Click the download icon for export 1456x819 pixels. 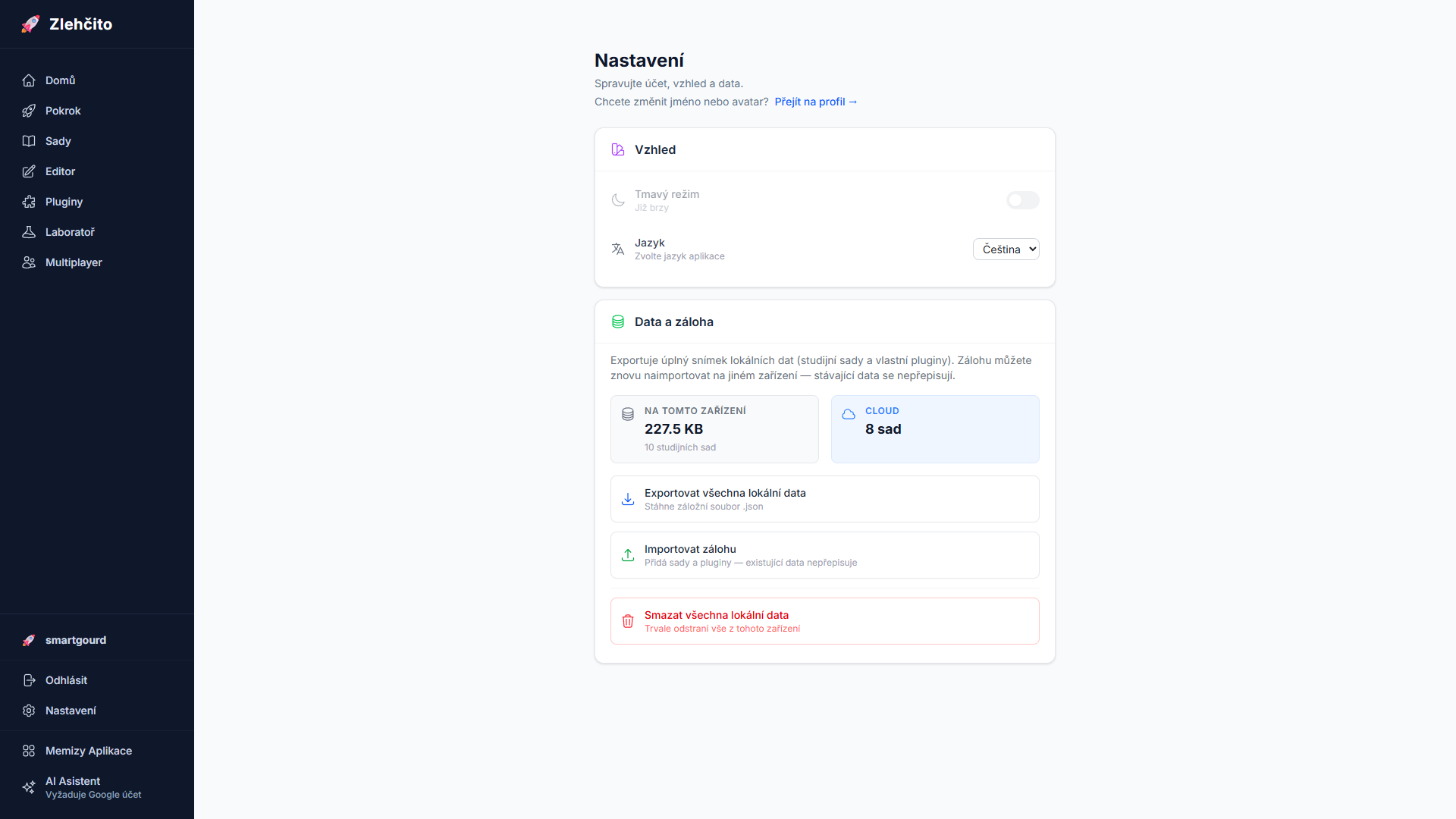coord(628,499)
